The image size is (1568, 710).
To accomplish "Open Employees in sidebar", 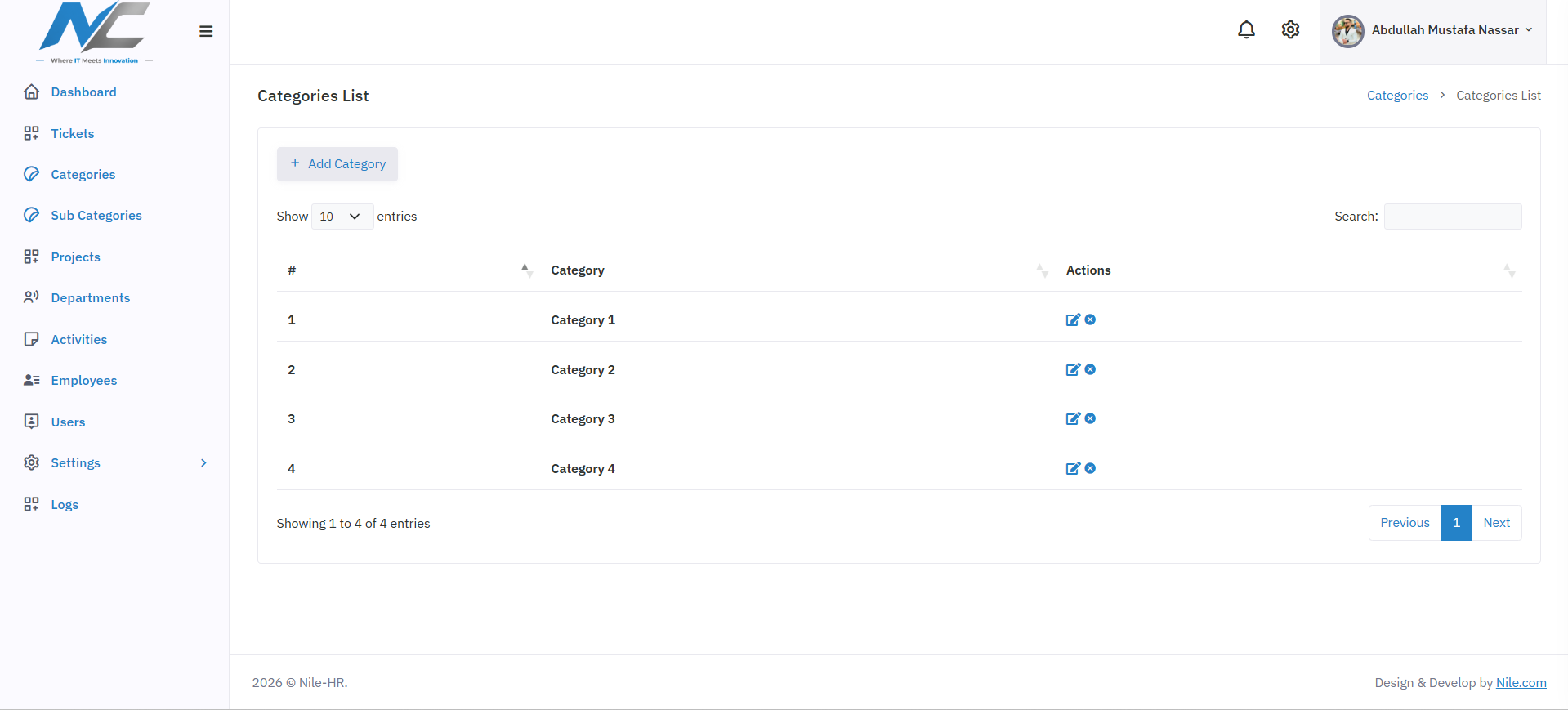I will point(83,381).
